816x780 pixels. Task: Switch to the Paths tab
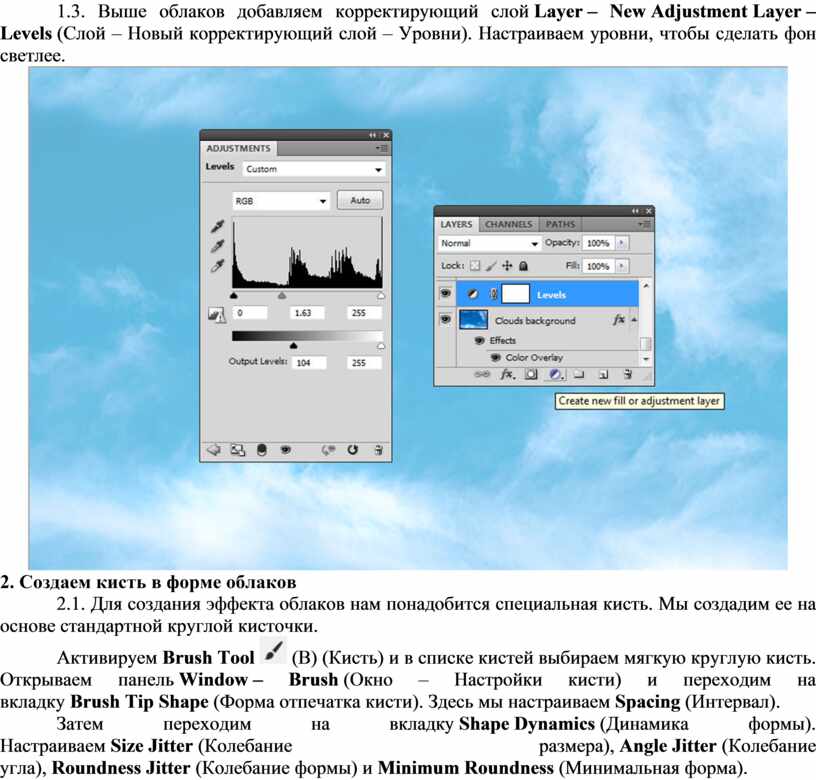pos(560,224)
